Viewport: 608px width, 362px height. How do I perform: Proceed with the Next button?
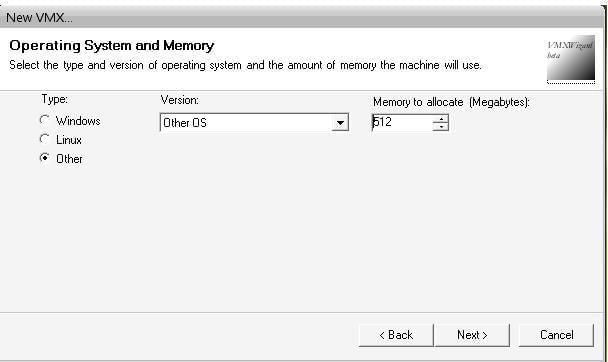pos(472,335)
